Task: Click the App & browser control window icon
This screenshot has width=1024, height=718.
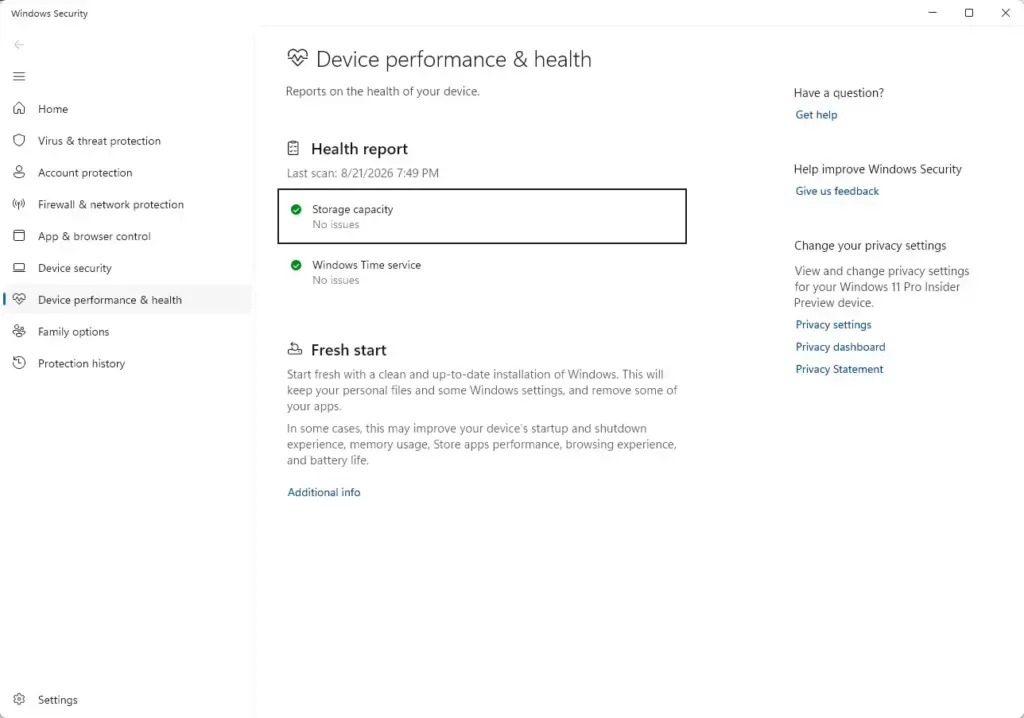Action: tap(19, 236)
